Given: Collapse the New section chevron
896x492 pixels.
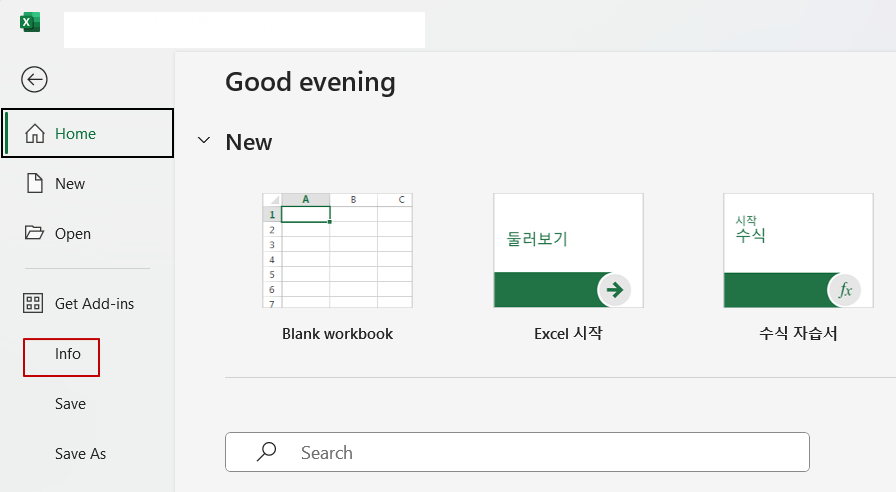Looking at the screenshot, I should click(204, 141).
